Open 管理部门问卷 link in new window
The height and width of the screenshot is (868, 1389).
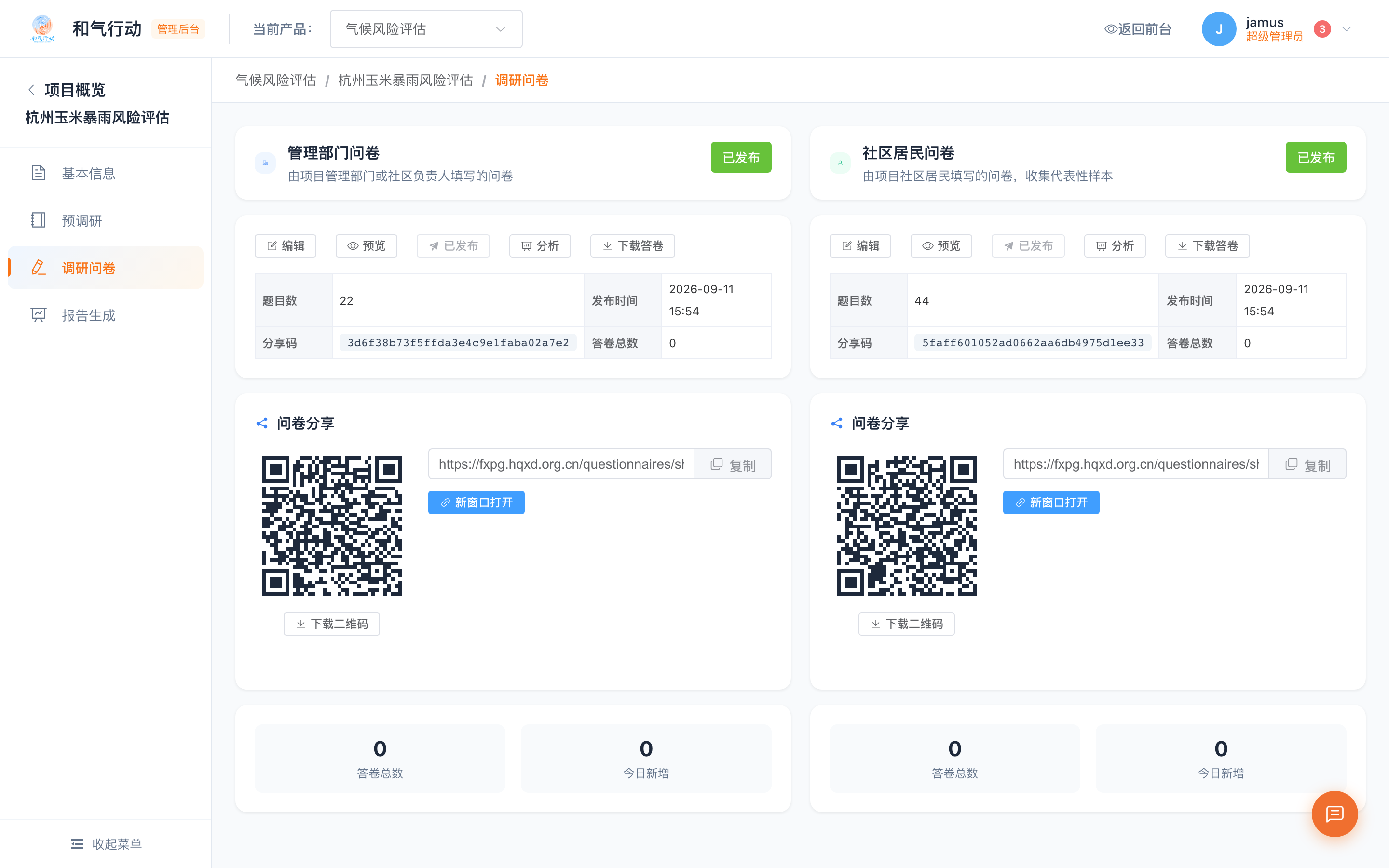point(476,502)
